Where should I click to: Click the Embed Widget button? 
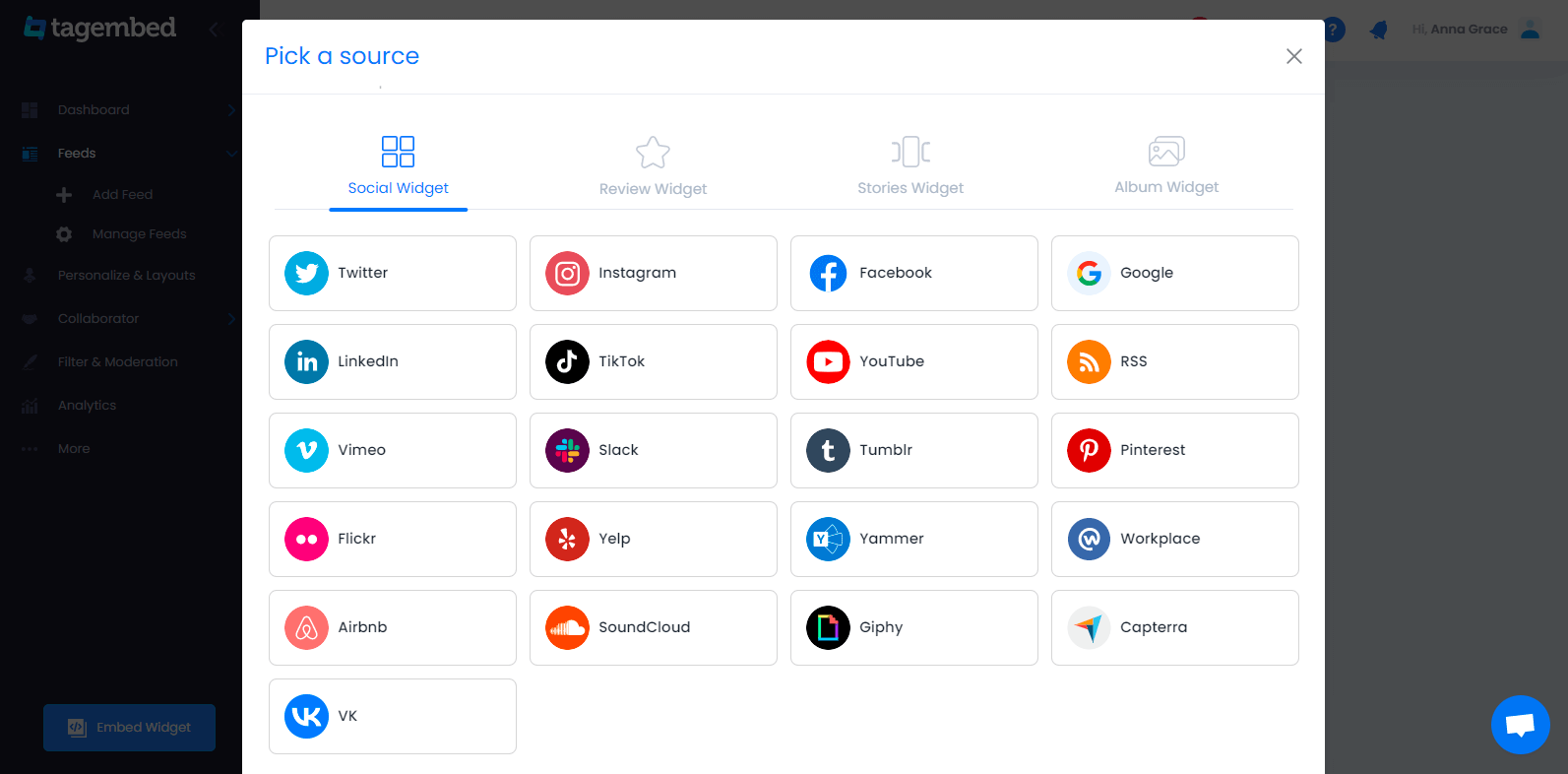coord(129,728)
